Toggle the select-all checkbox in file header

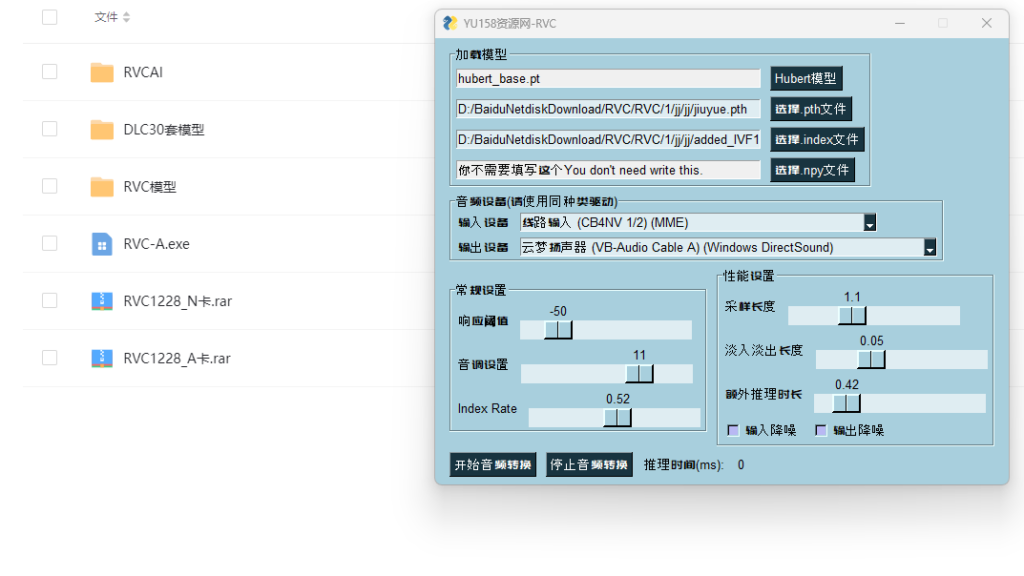coord(50,17)
